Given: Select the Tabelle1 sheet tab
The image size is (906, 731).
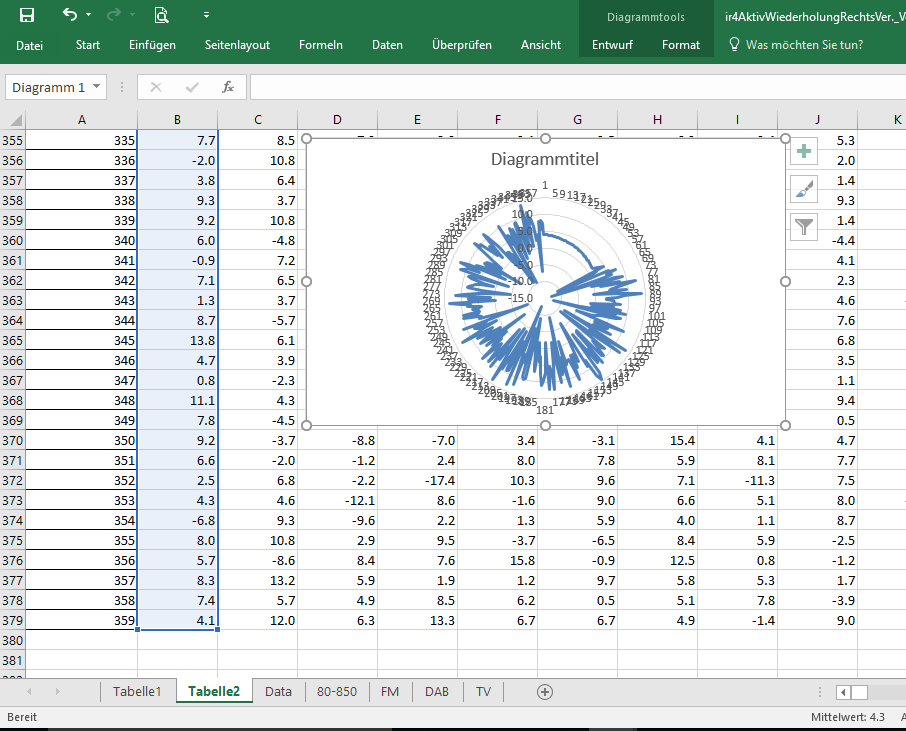Looking at the screenshot, I should click(136, 692).
